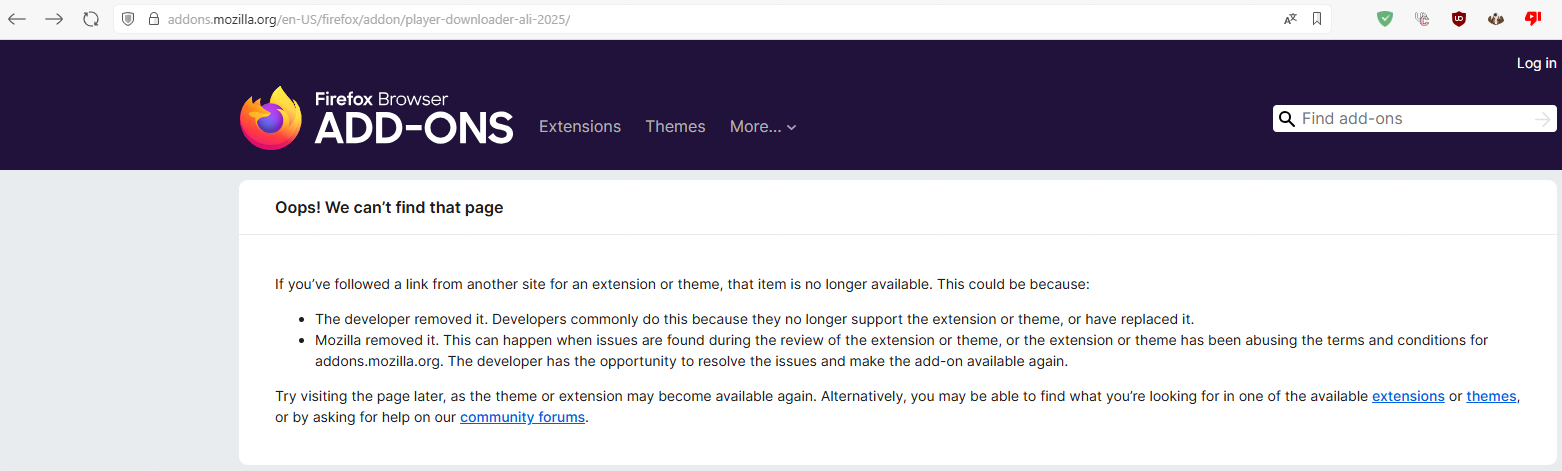Click the translate page icon
The image size is (1562, 471).
[x=1290, y=19]
